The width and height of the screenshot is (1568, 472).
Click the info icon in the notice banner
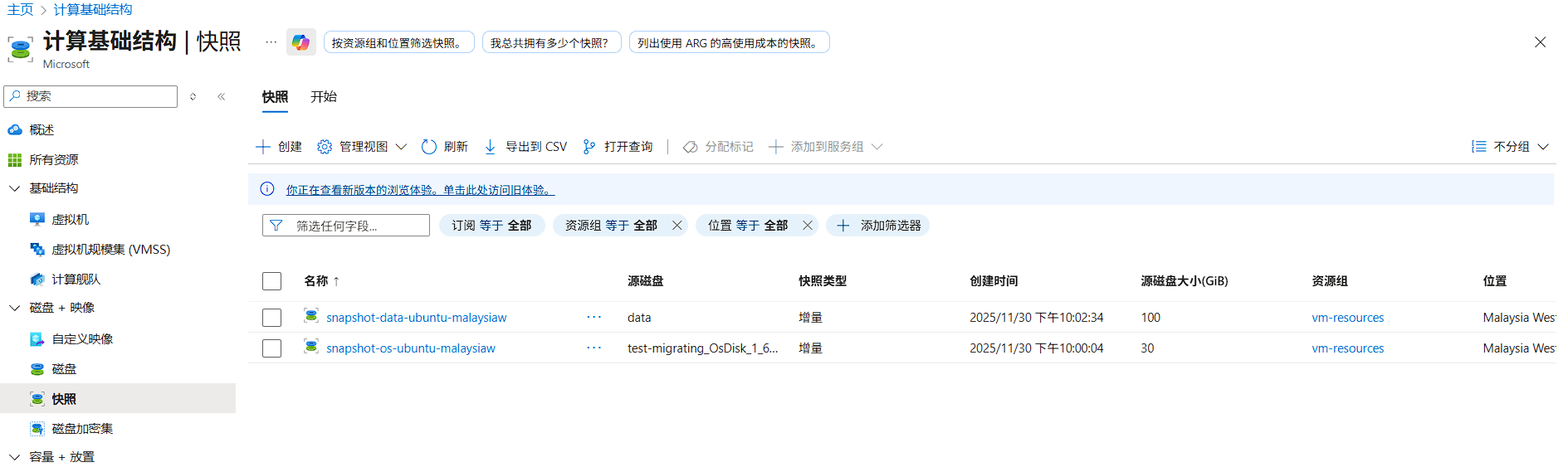pos(267,189)
